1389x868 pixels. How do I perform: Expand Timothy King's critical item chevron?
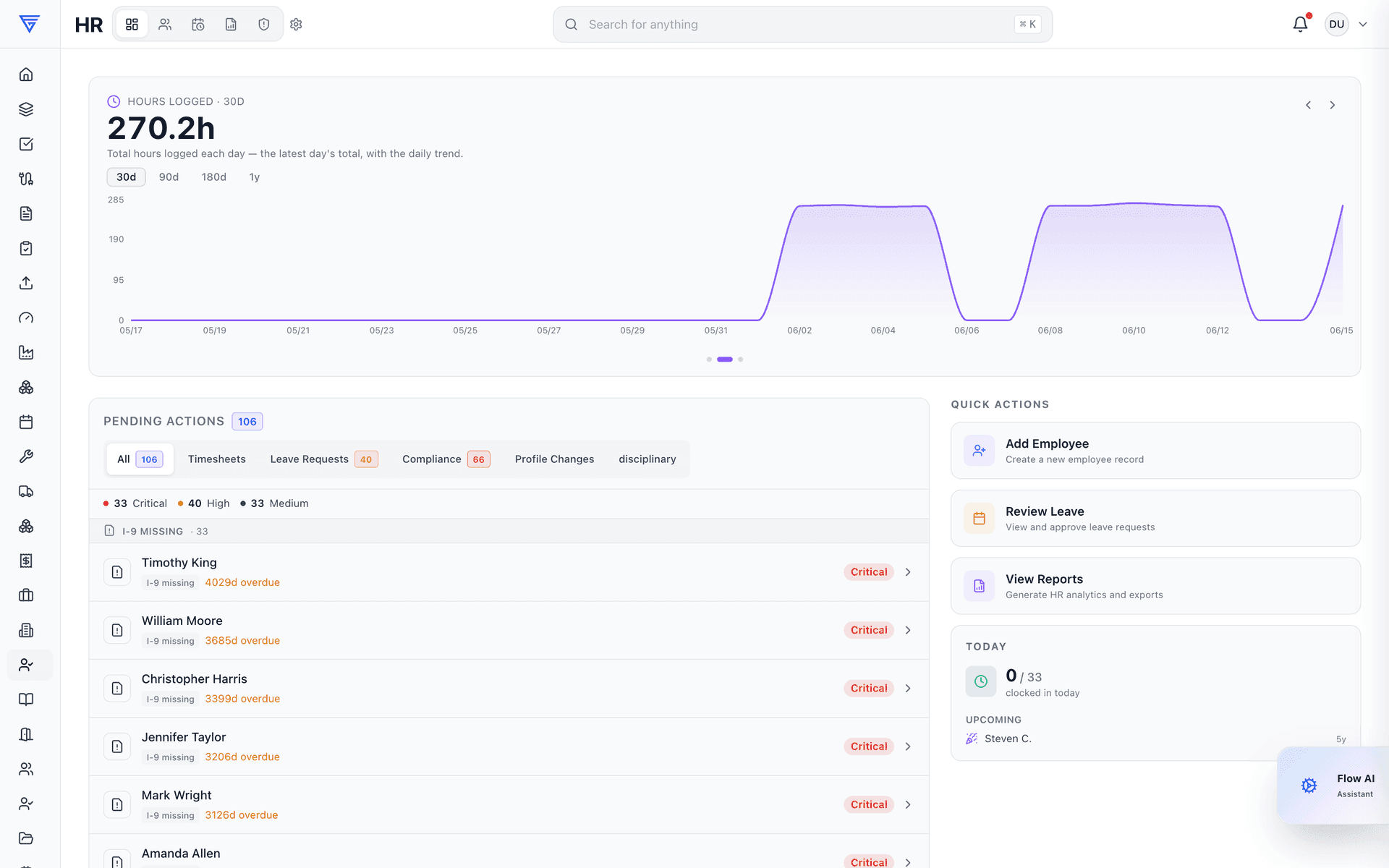pyautogui.click(x=908, y=572)
